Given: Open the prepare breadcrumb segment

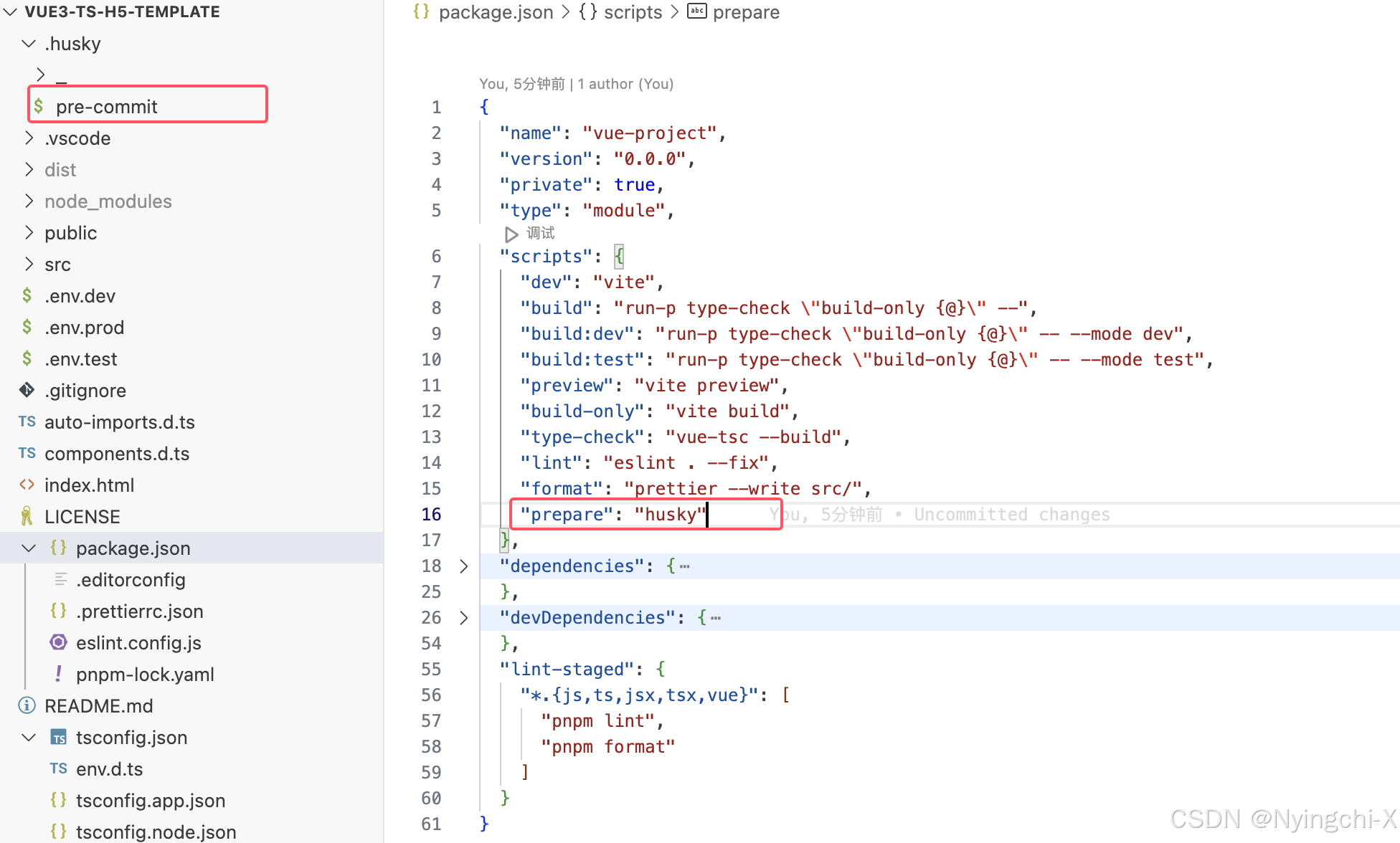Looking at the screenshot, I should point(746,12).
